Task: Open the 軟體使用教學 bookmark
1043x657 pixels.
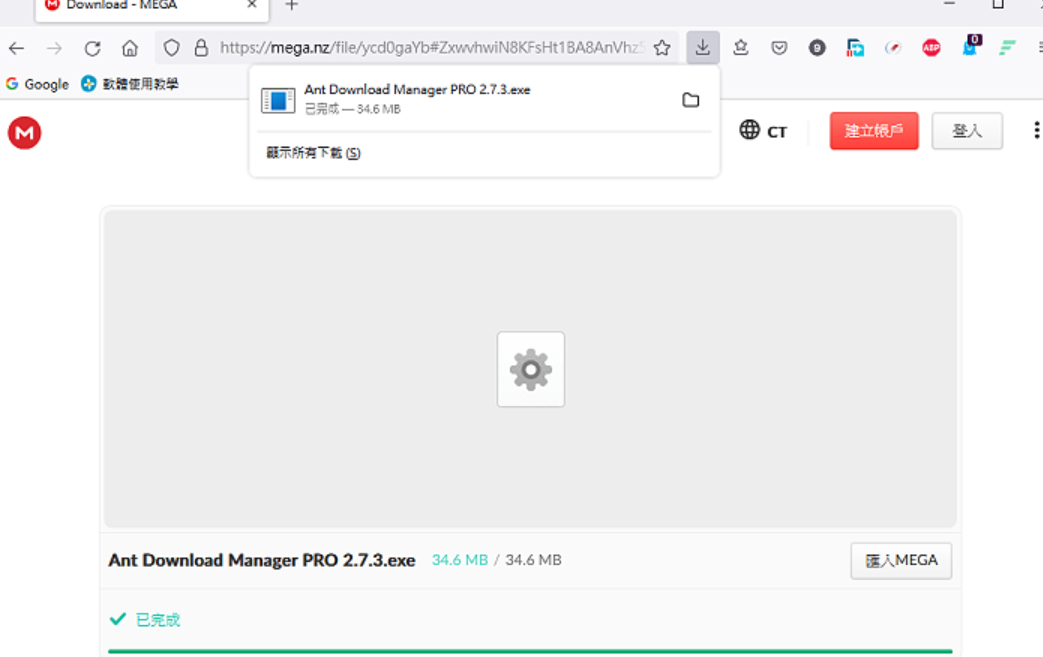Action: [x=130, y=84]
